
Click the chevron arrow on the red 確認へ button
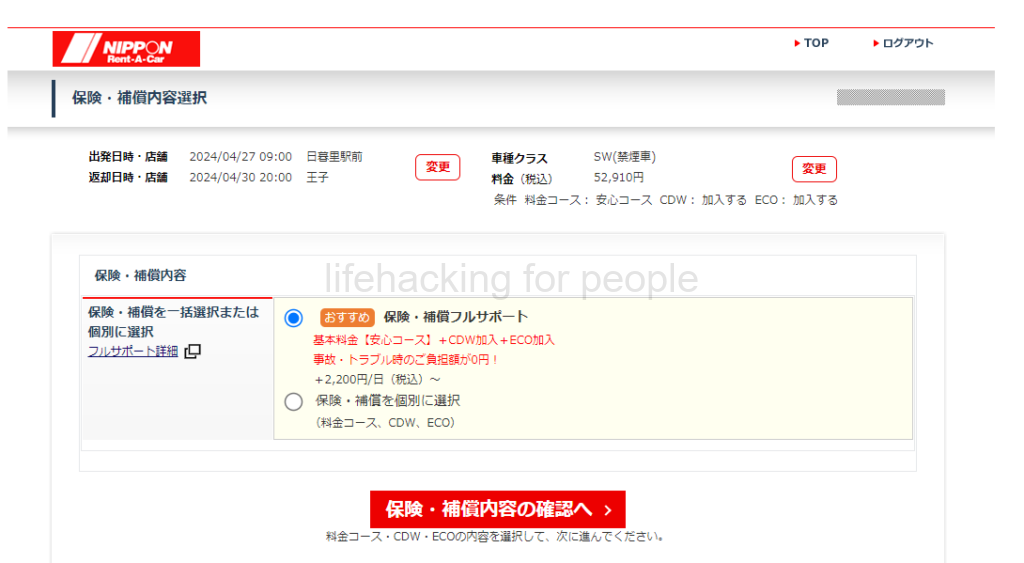coord(608,510)
